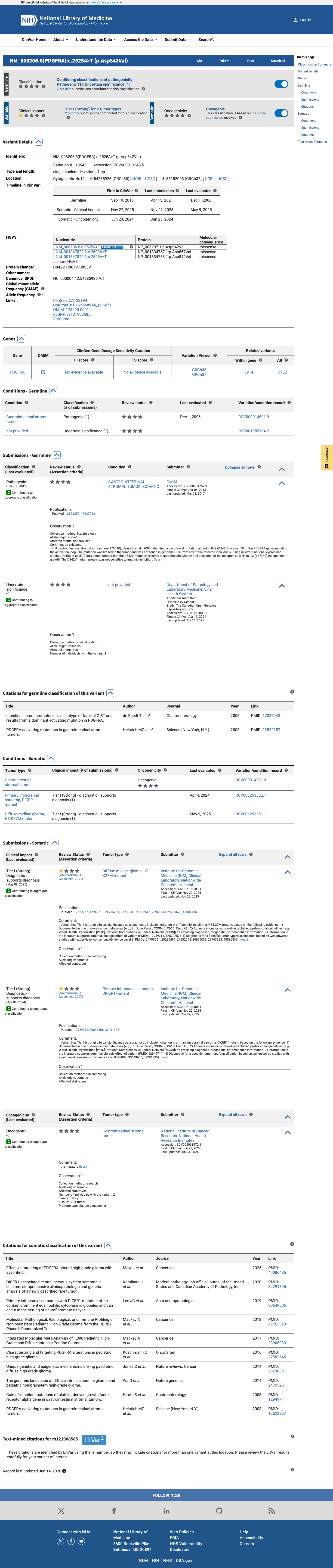
Task: Click help icon beside First in ClinVar
Action: tap(136, 190)
